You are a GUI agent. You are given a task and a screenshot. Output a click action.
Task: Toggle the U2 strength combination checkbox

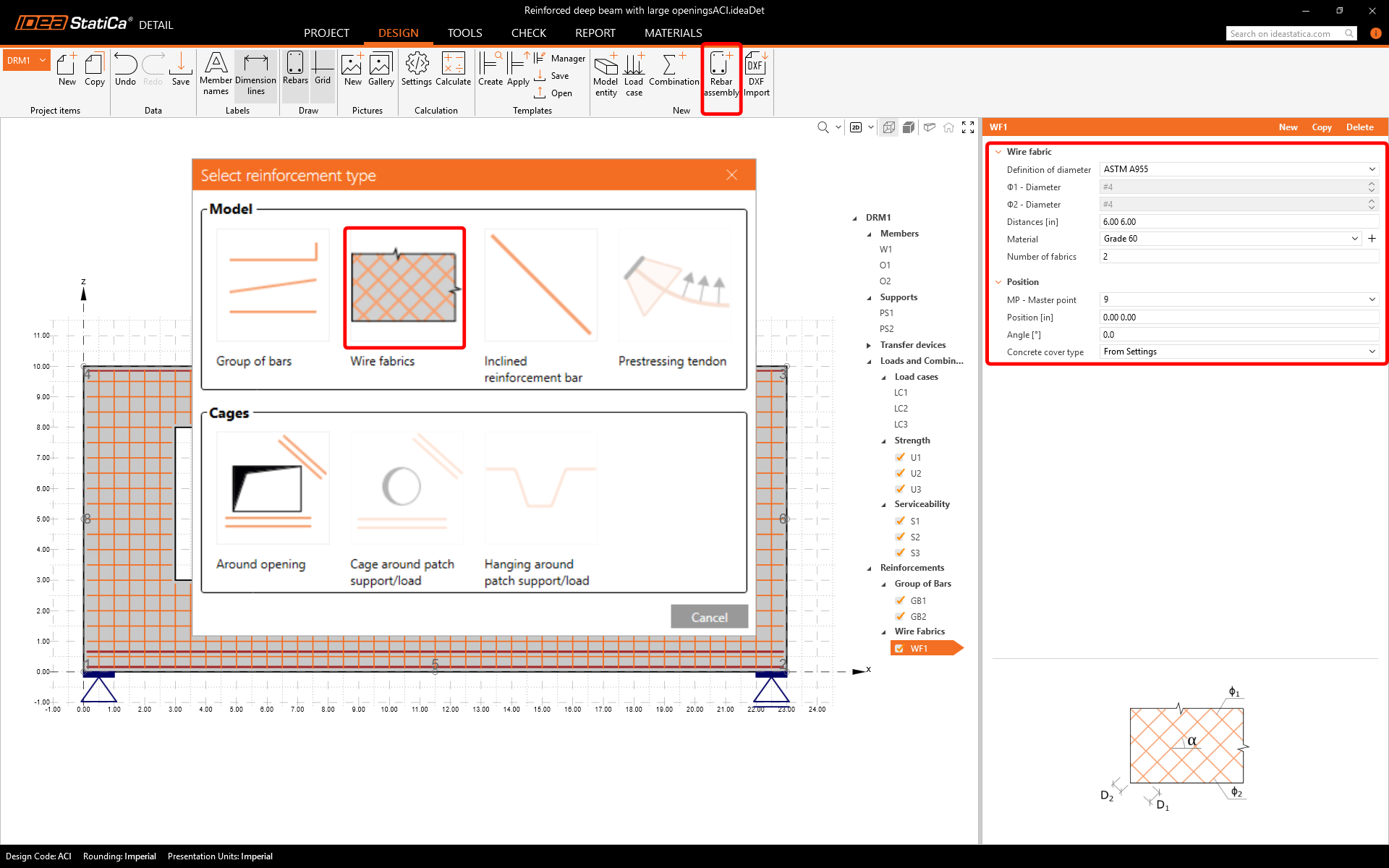pyautogui.click(x=900, y=473)
